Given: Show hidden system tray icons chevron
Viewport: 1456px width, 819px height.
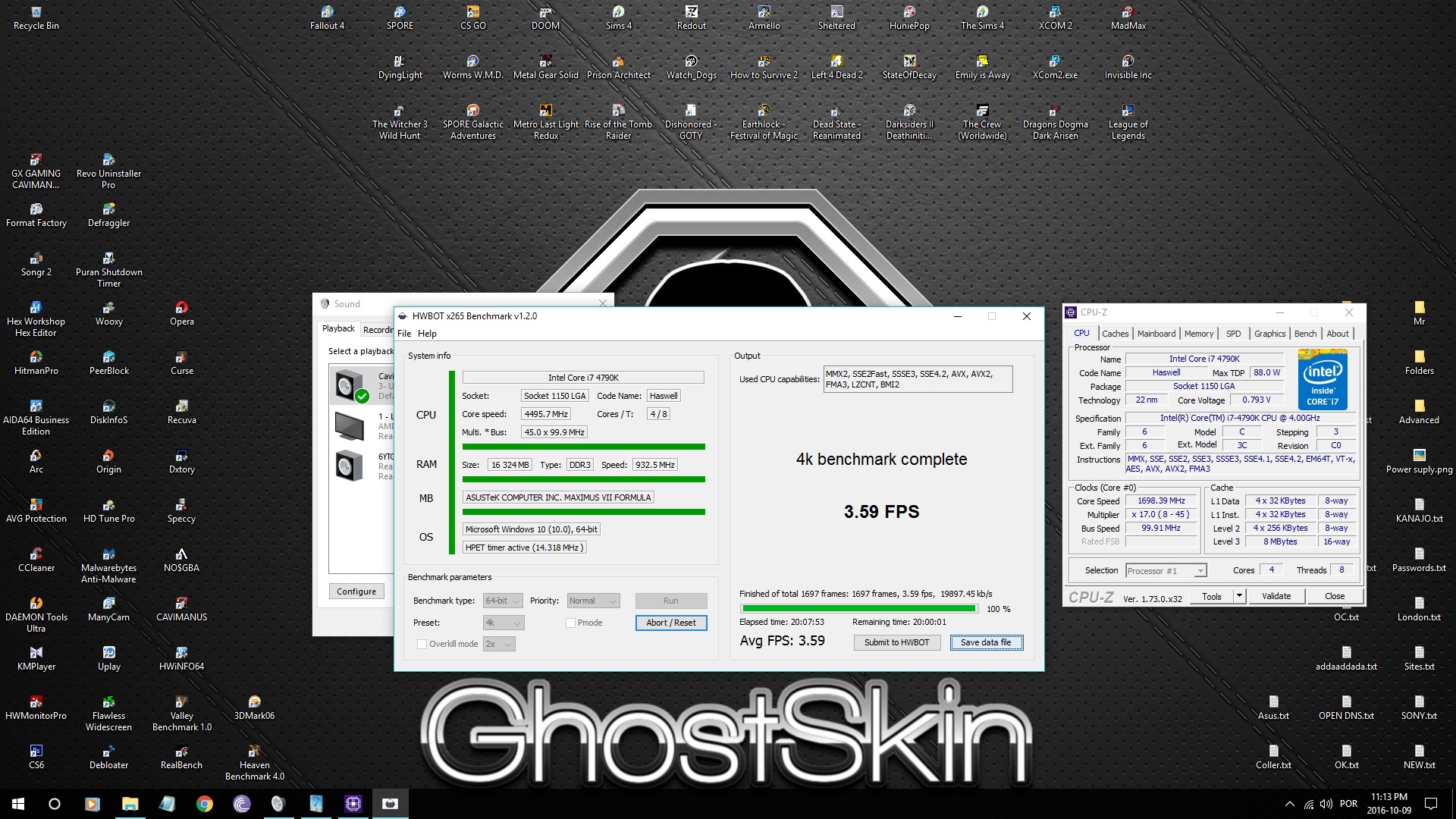Looking at the screenshot, I should (1290, 804).
